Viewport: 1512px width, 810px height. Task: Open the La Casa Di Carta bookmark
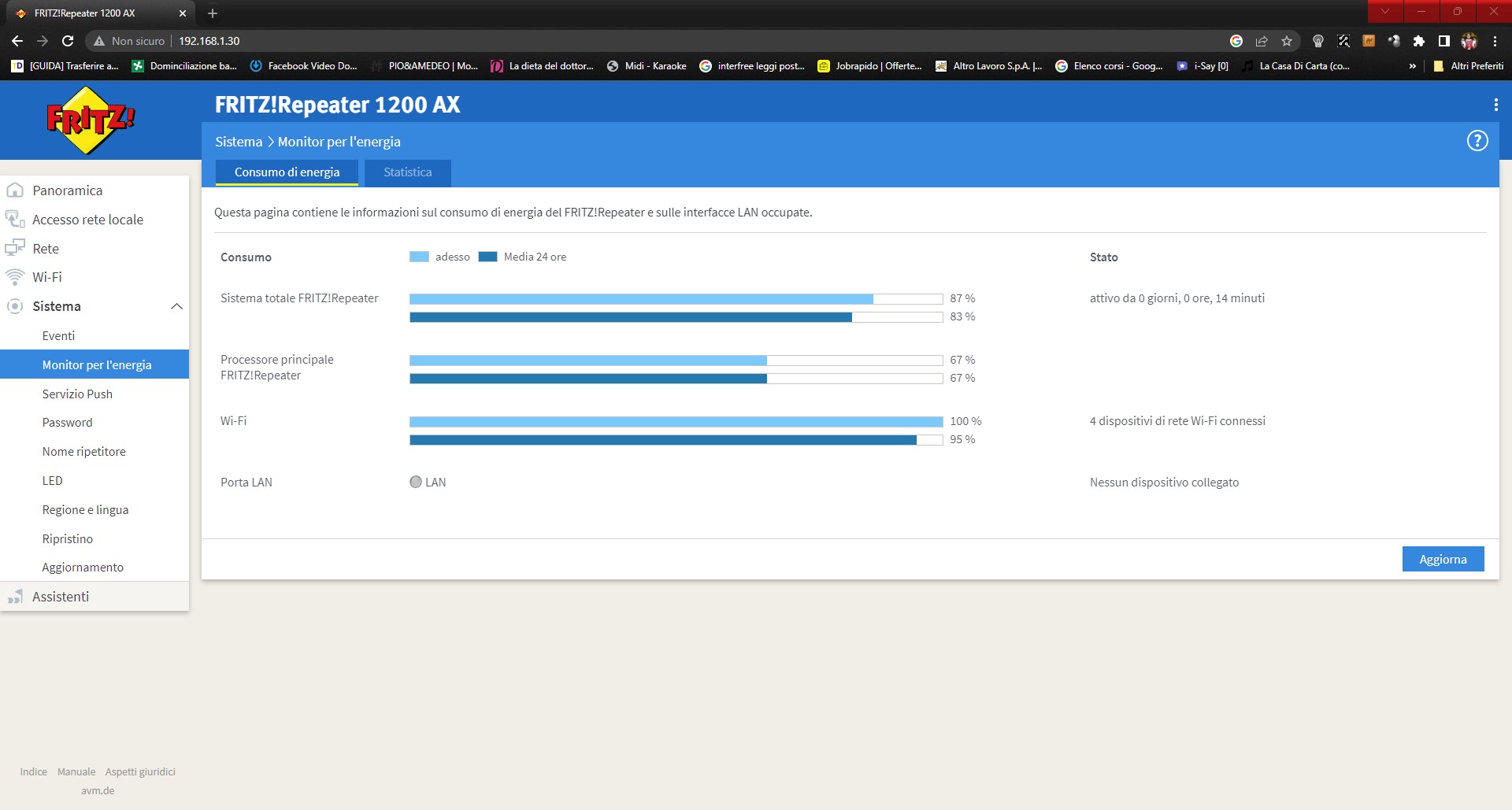click(x=1296, y=66)
